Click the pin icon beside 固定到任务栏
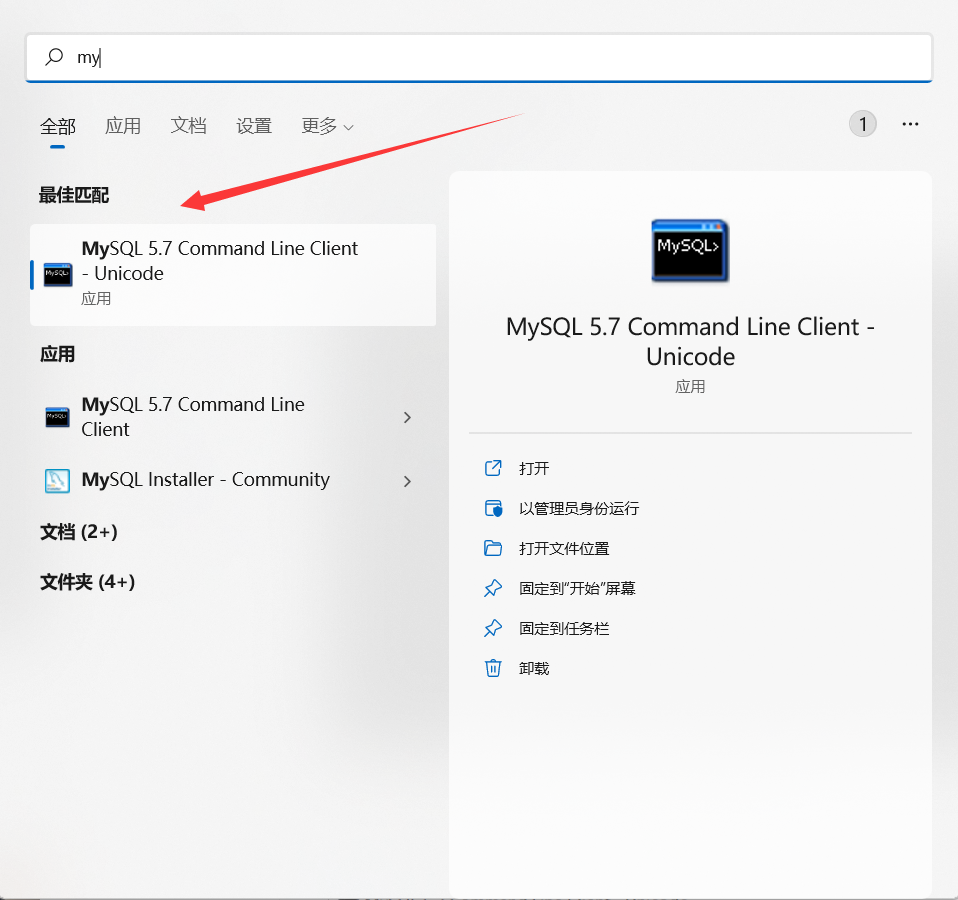The height and width of the screenshot is (900, 958). [493, 628]
